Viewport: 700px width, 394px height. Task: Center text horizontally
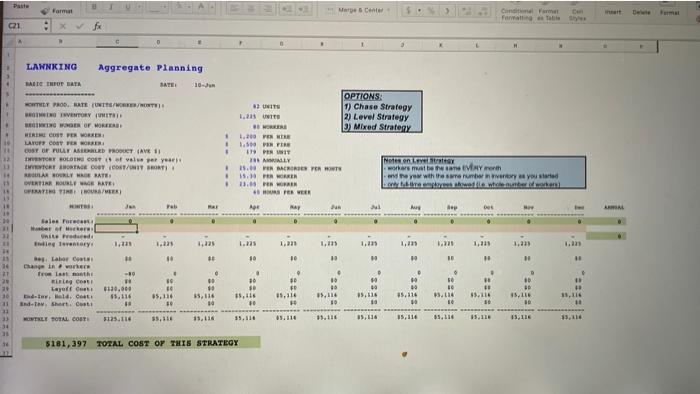click(x=251, y=8)
